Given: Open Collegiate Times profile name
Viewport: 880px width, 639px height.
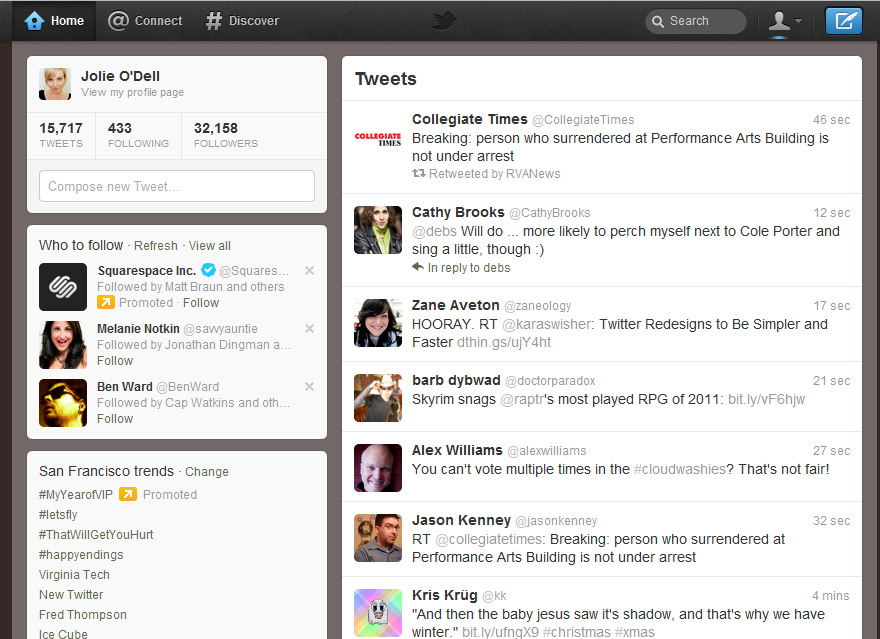Looking at the screenshot, I should coord(470,119).
